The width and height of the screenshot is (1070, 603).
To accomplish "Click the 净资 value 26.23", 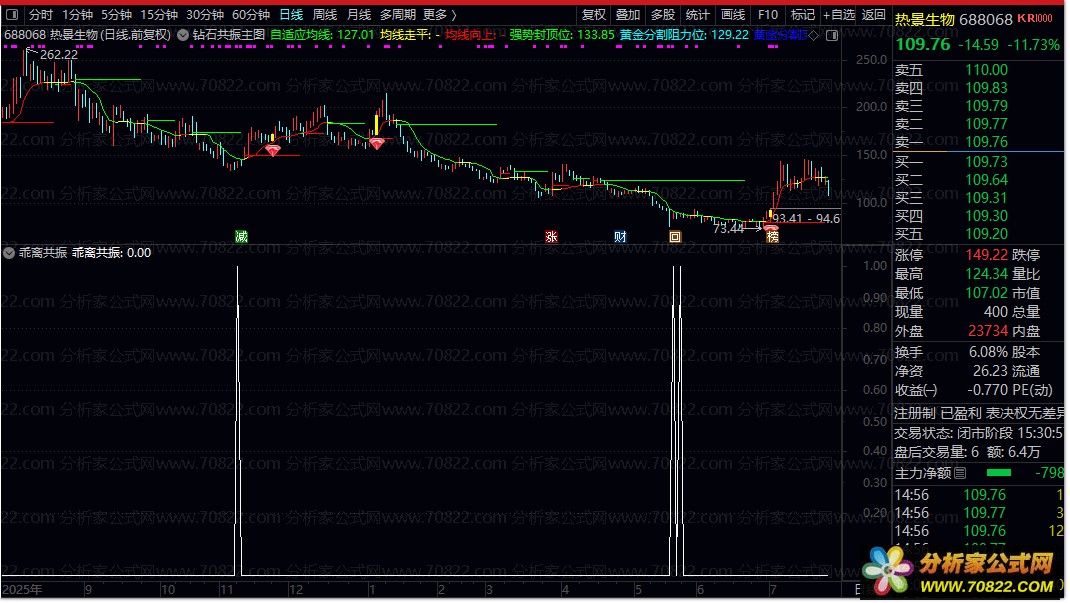I will 990,370.
